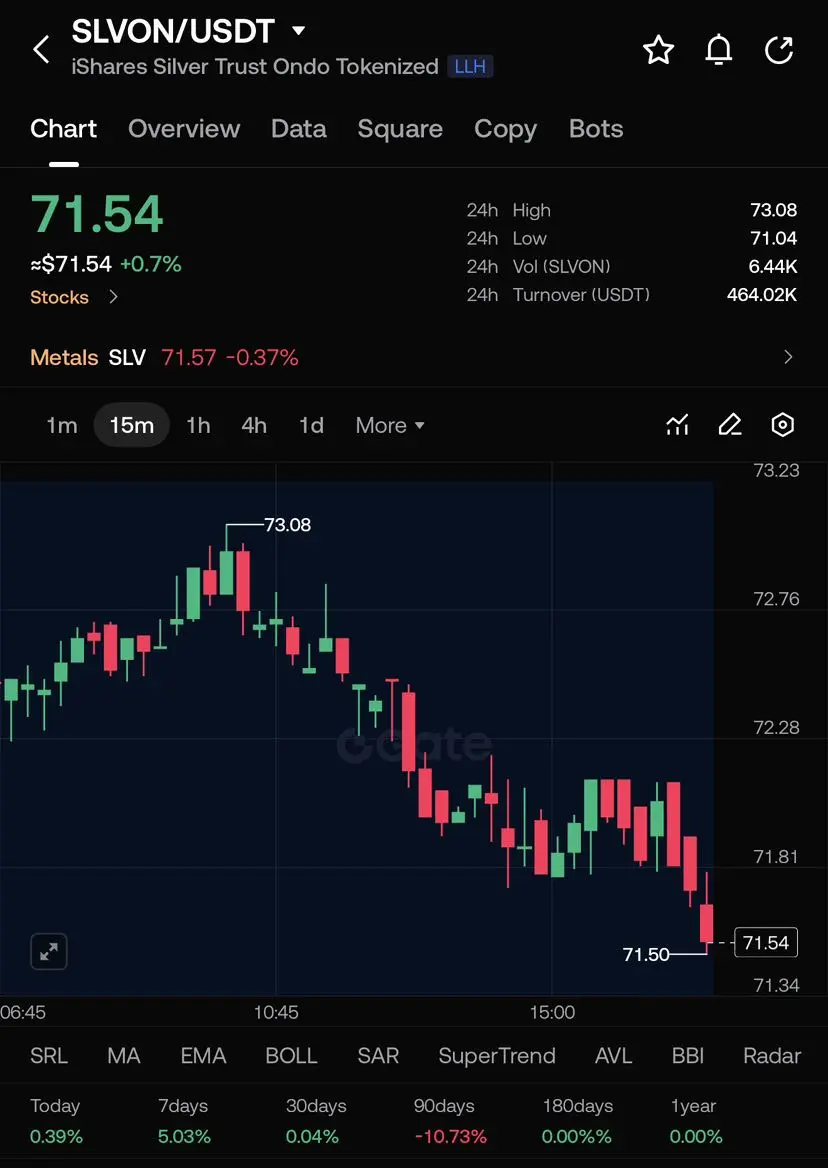This screenshot has width=828, height=1168.
Task: Tap the current price label 71.54 on axis
Action: [x=766, y=942]
